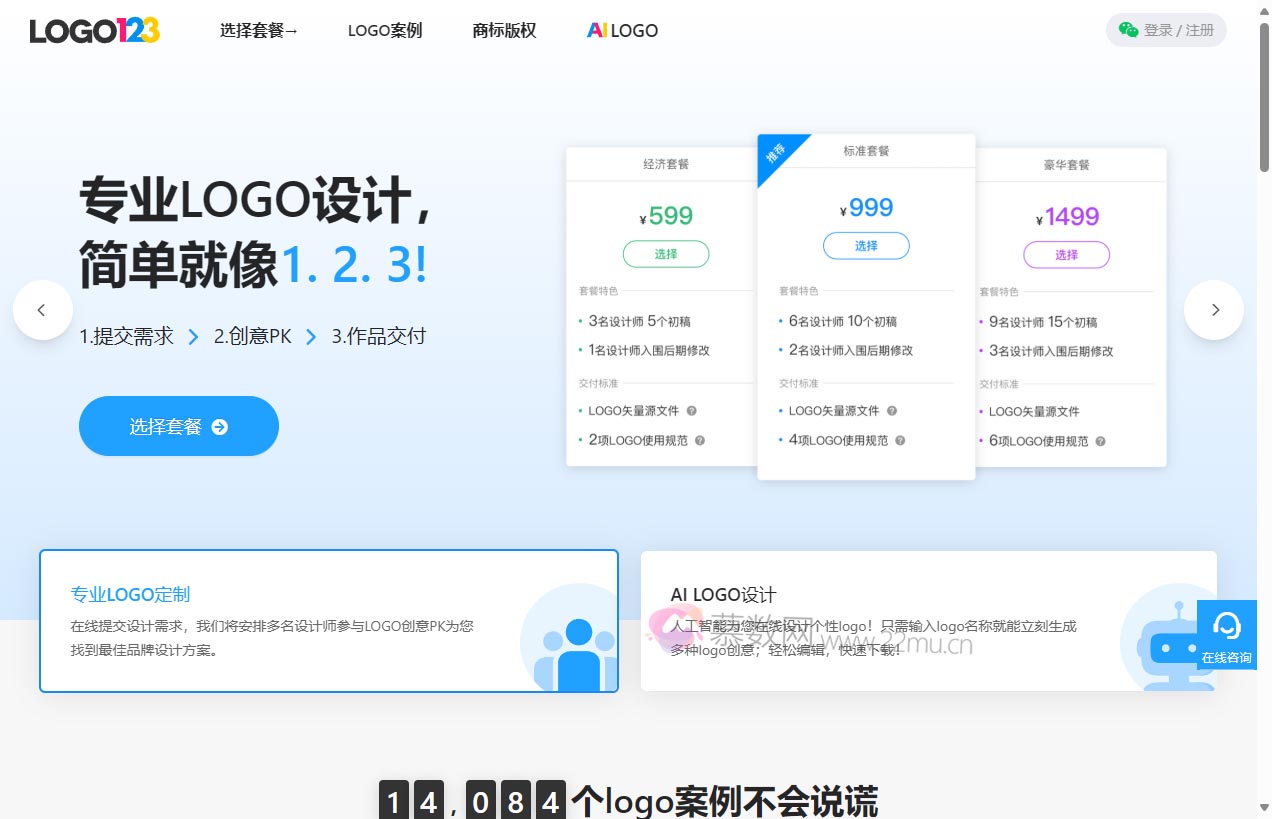Image resolution: width=1272 pixels, height=819 pixels.
Task: Select the 599 economy package
Action: pos(666,254)
